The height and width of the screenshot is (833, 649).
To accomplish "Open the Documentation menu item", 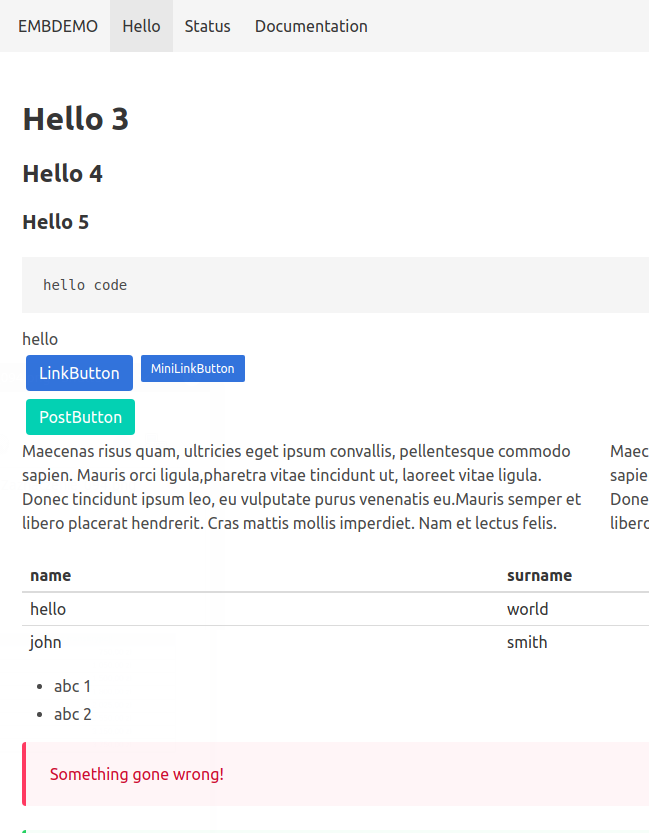I will pyautogui.click(x=311, y=26).
